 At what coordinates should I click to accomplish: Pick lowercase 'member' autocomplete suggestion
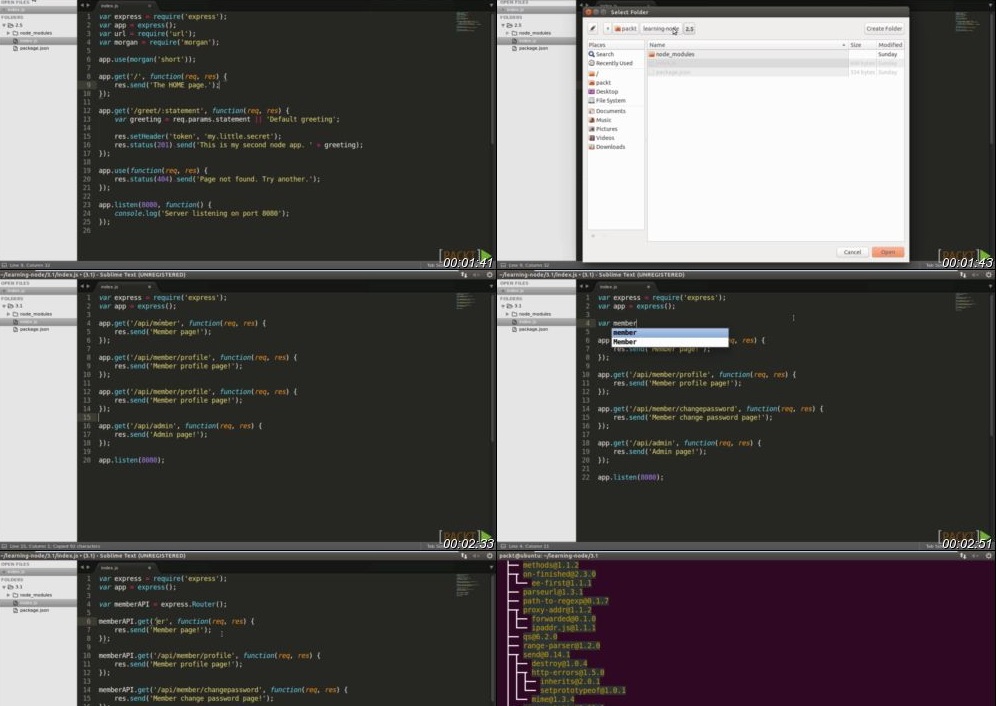pos(625,333)
